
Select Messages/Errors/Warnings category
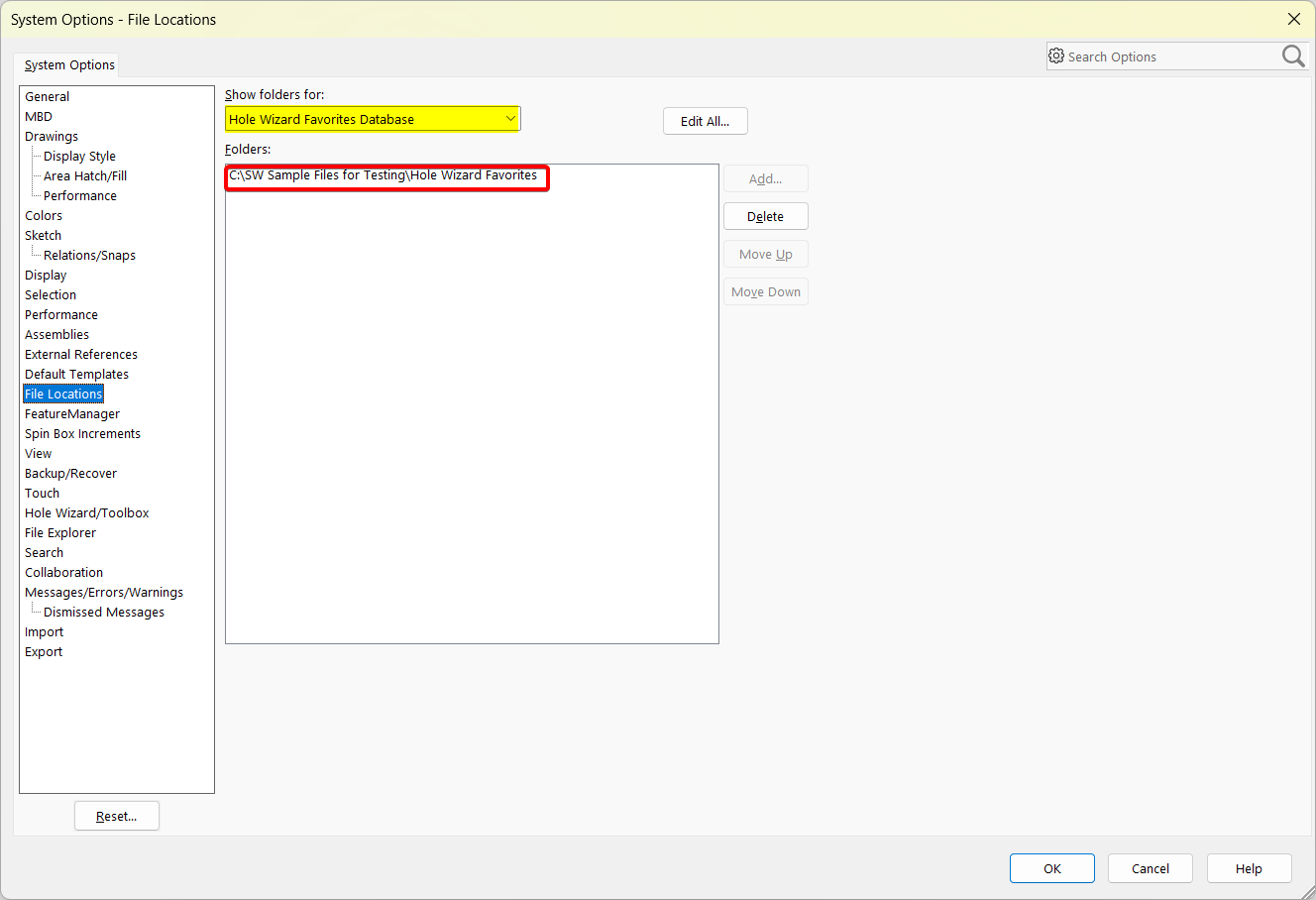pos(104,593)
